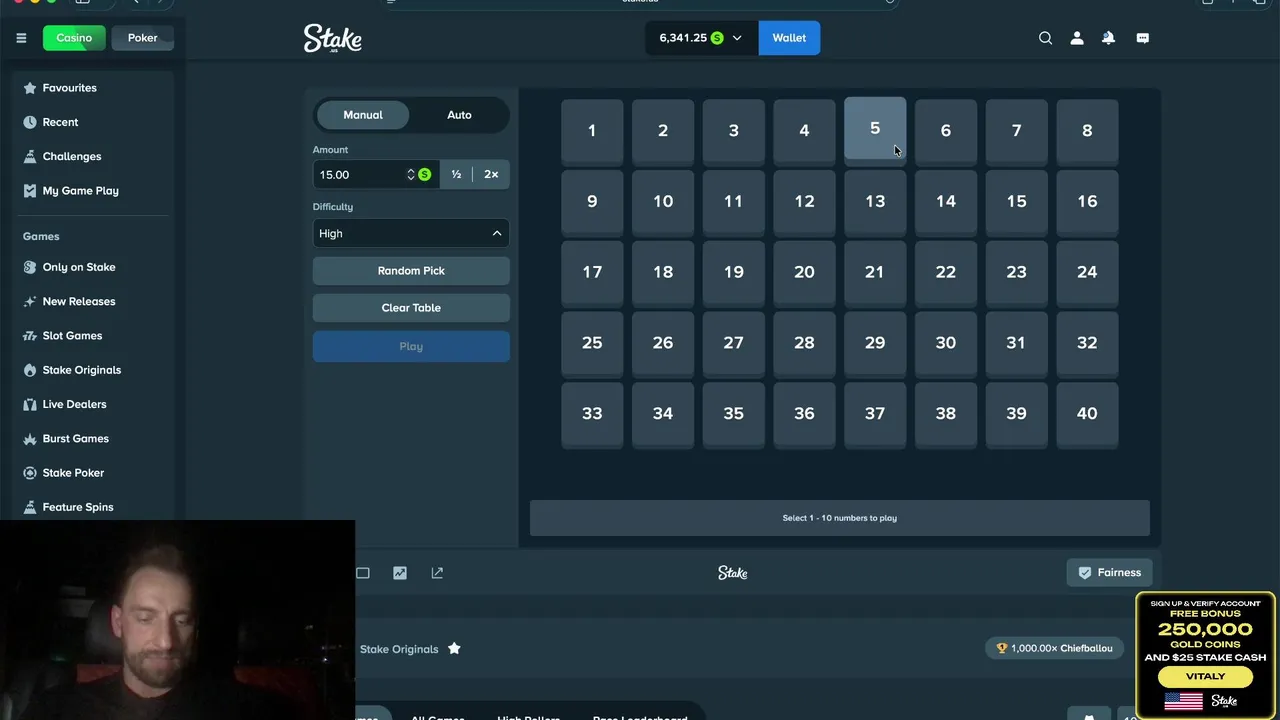Open the notifications bell icon
The width and height of the screenshot is (1280, 720).
tap(1108, 38)
